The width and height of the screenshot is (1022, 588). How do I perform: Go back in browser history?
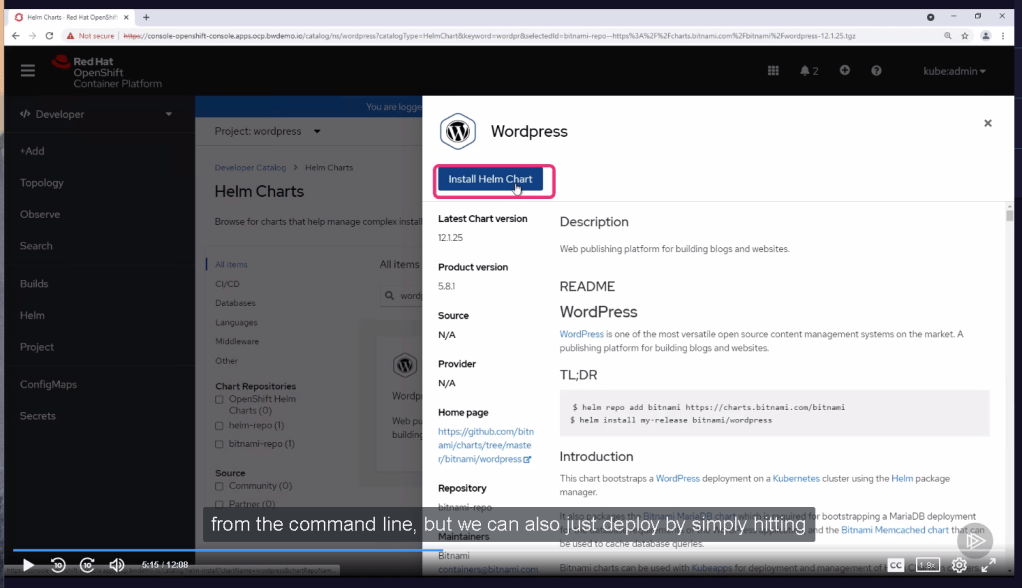coord(16,36)
